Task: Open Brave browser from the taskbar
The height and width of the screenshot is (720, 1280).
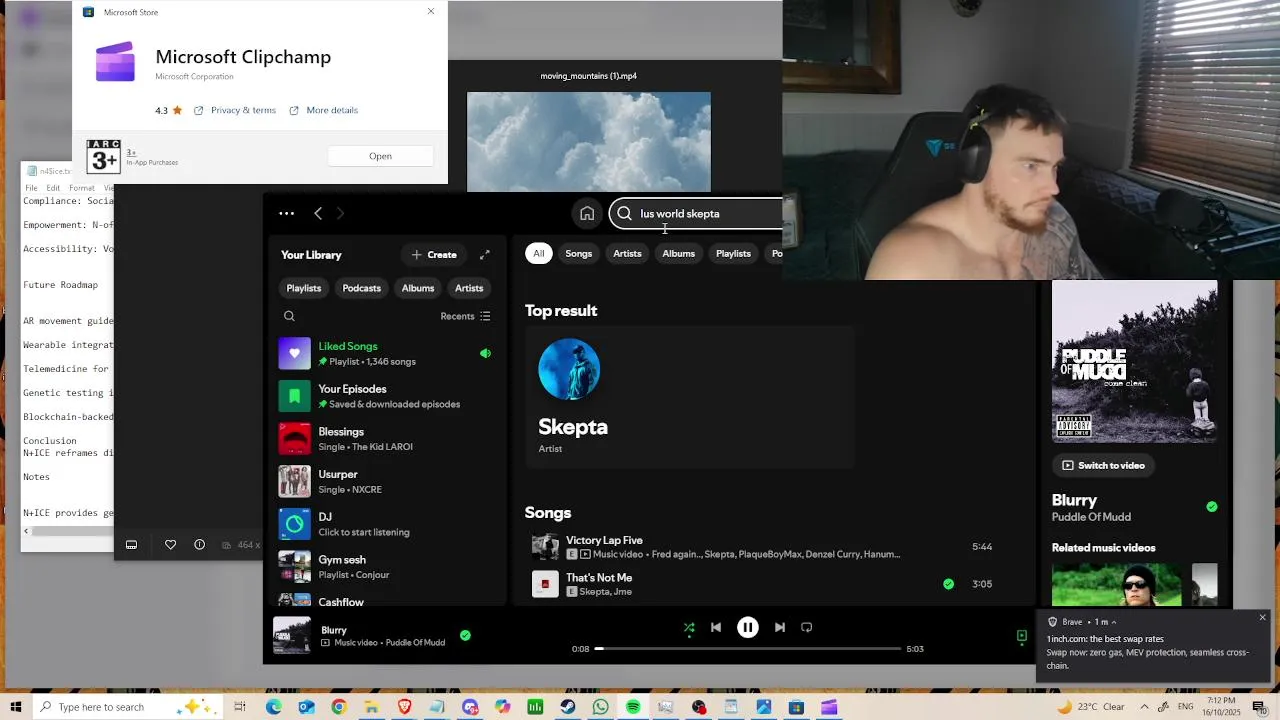Action: click(404, 707)
